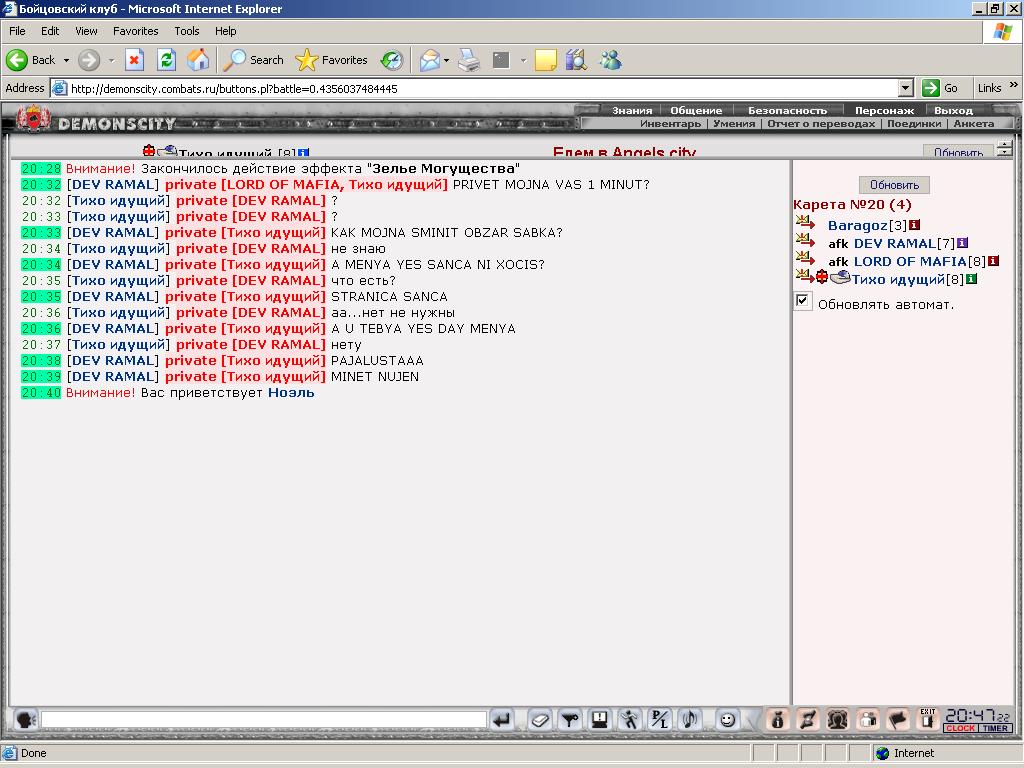Open the Персонаж game menu

pos(884,110)
